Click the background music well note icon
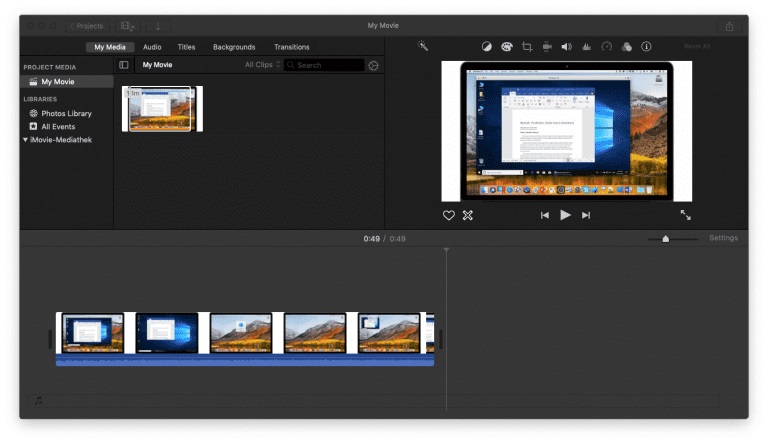The image size is (768, 443). click(x=38, y=400)
